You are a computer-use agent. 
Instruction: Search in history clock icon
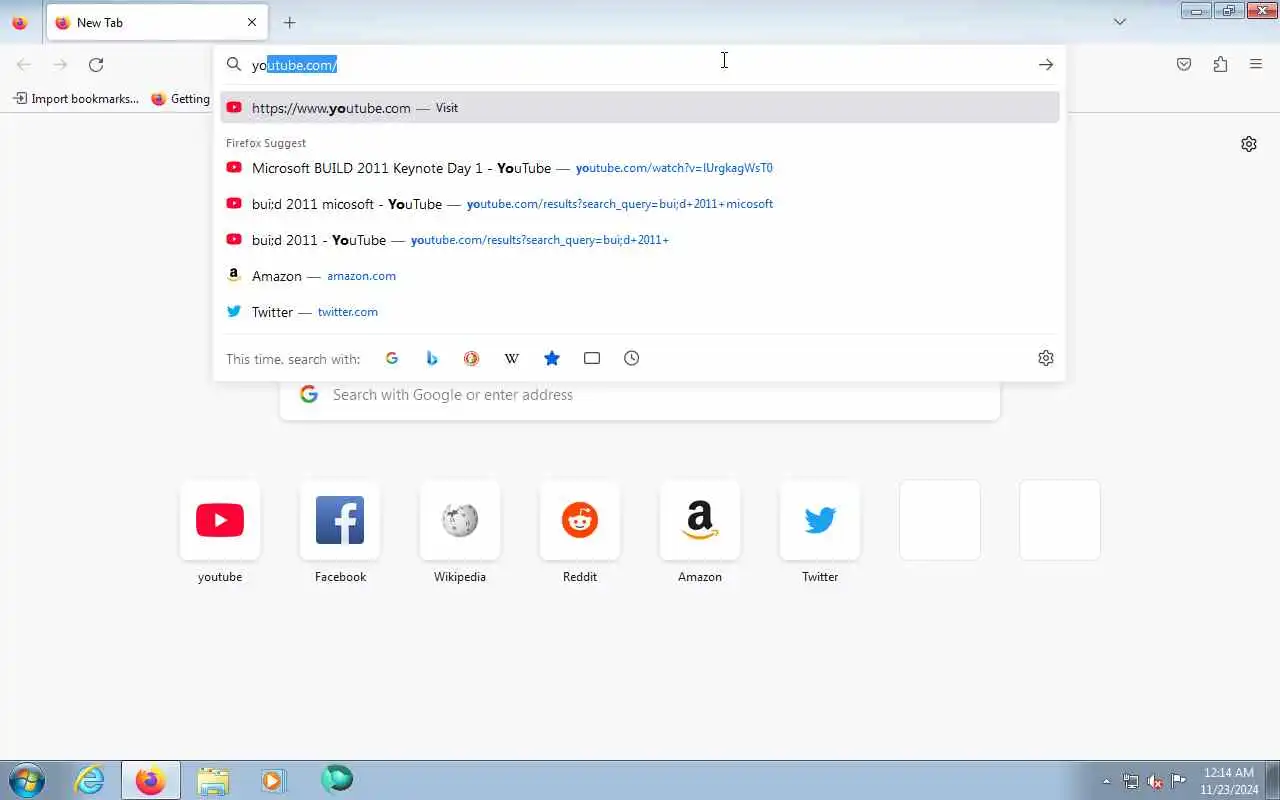point(632,358)
